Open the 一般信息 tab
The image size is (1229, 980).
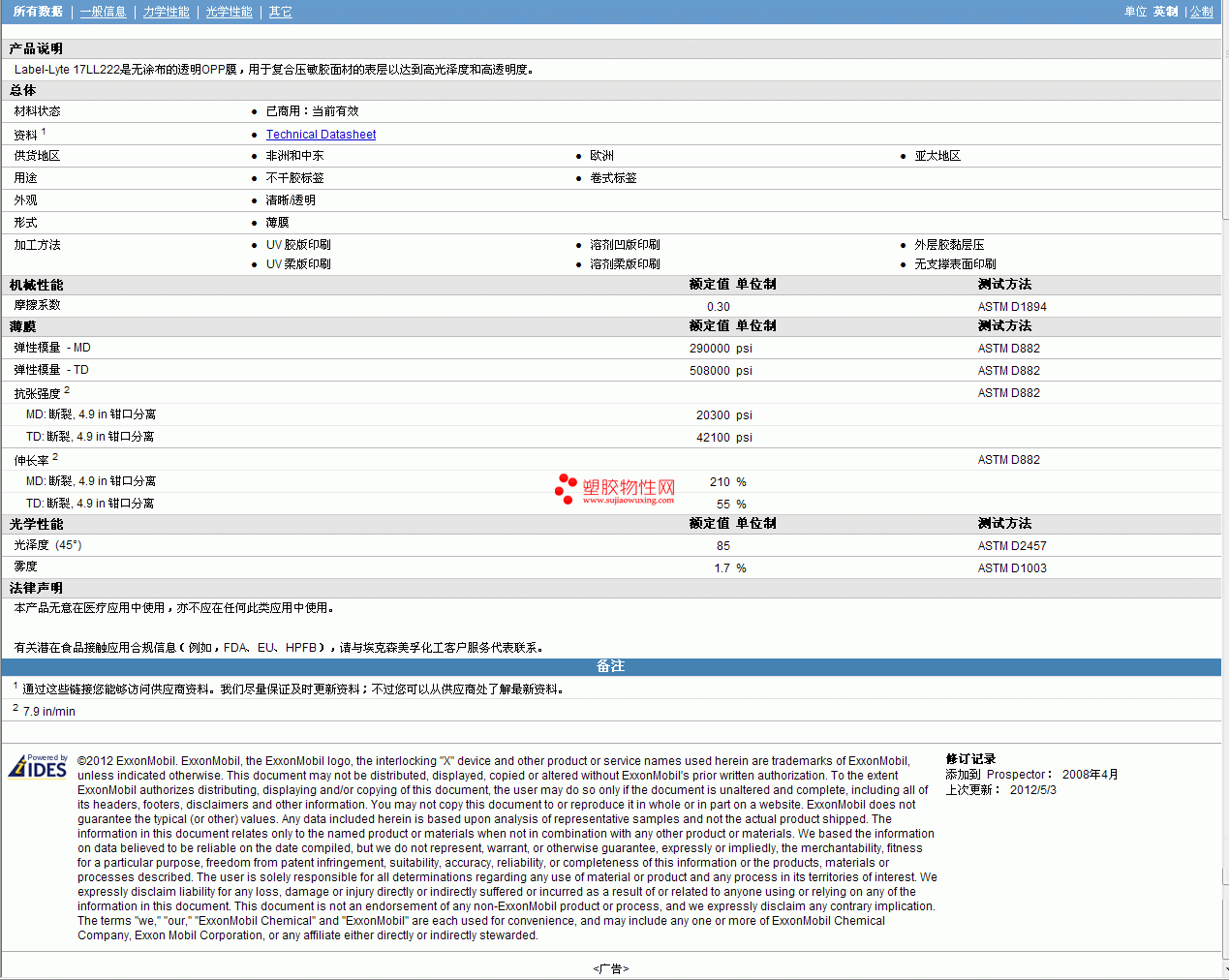[104, 12]
